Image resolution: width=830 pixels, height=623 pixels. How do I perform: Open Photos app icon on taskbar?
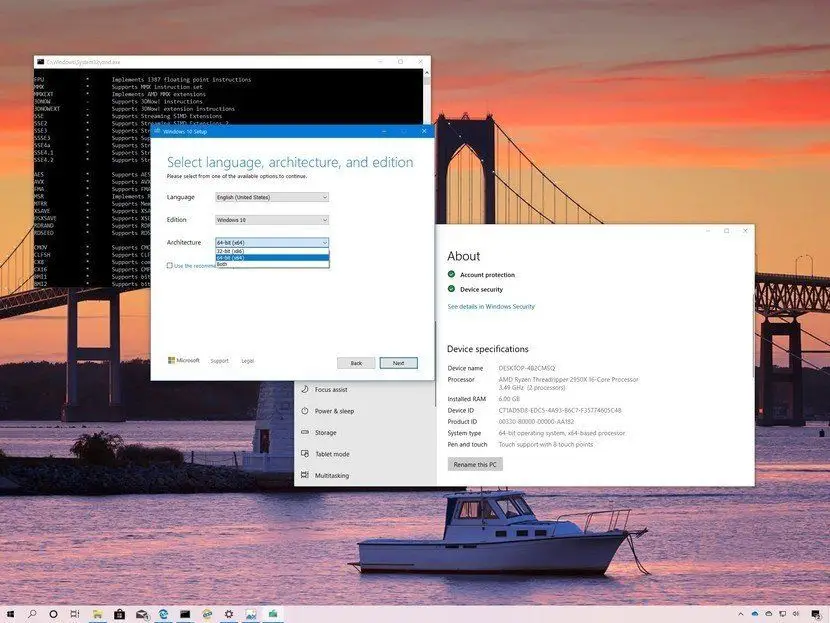click(251, 614)
